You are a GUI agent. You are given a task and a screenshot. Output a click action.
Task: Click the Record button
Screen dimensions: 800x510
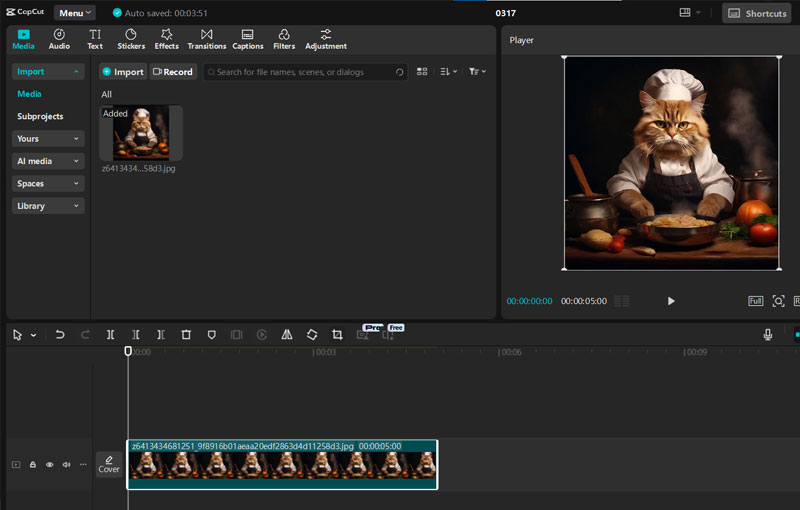(x=172, y=72)
